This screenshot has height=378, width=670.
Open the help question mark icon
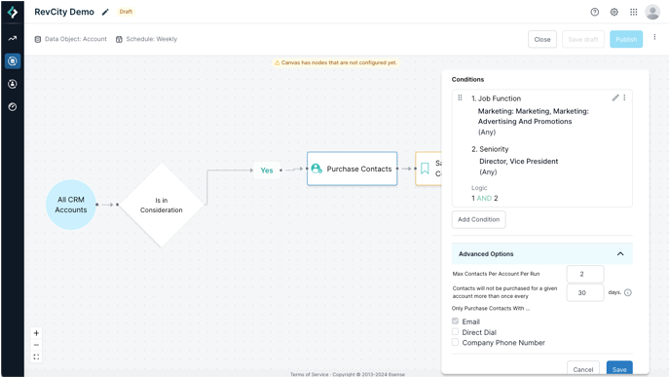point(594,12)
